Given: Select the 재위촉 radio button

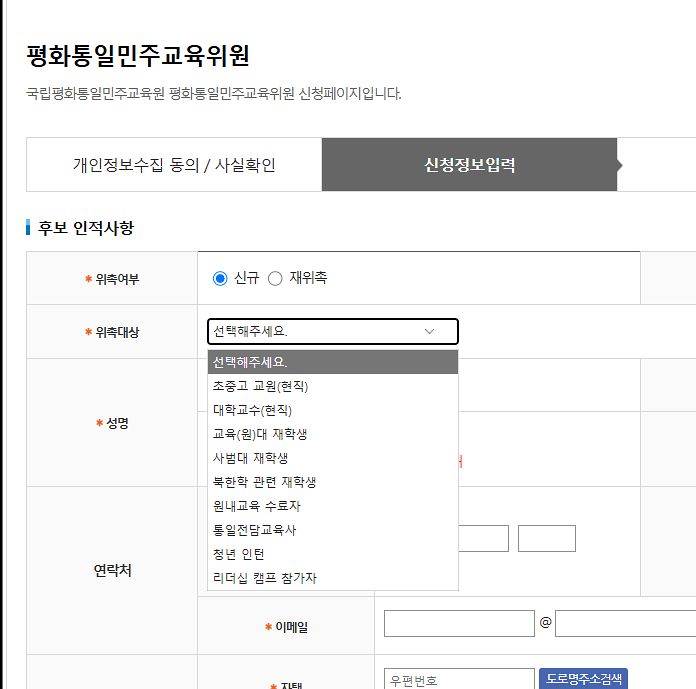Looking at the screenshot, I should coord(275,278).
